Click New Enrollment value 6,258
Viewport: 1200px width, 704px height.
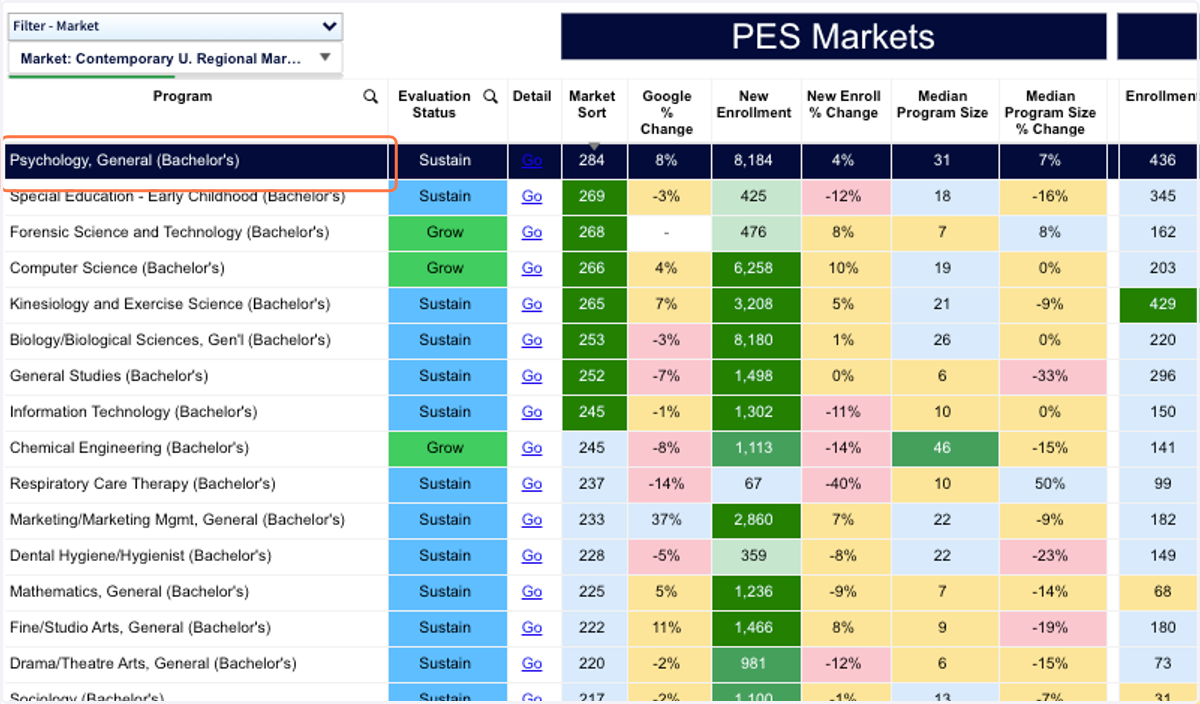tap(754, 268)
